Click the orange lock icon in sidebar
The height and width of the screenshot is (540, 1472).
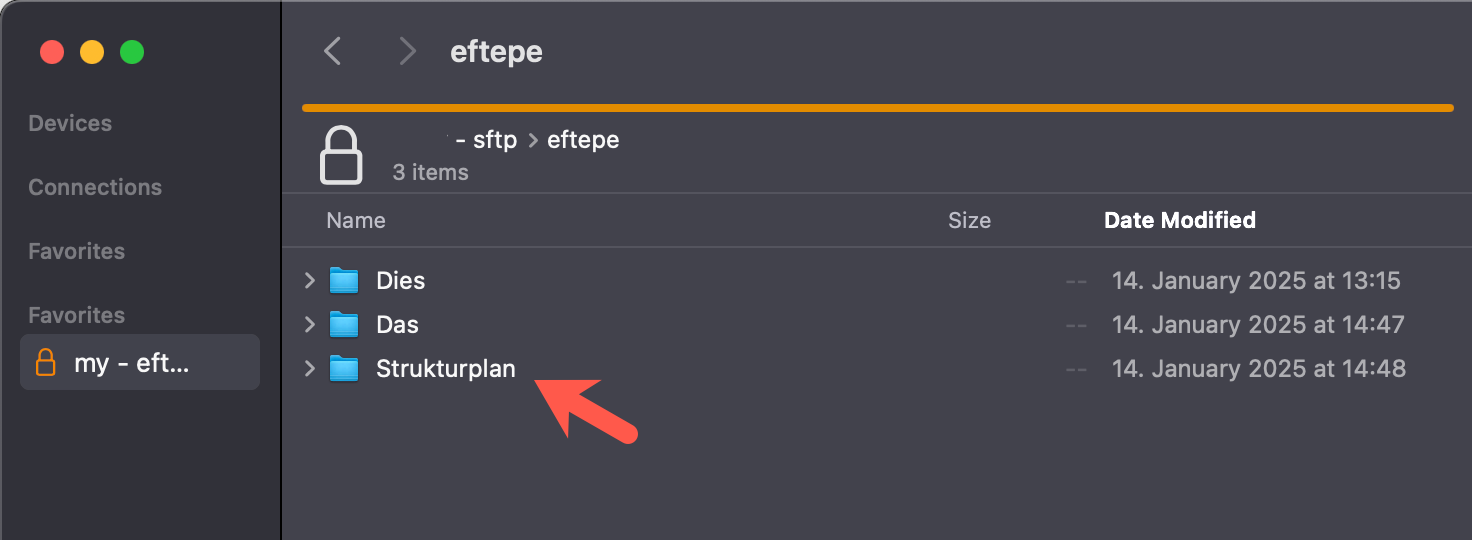tap(45, 362)
